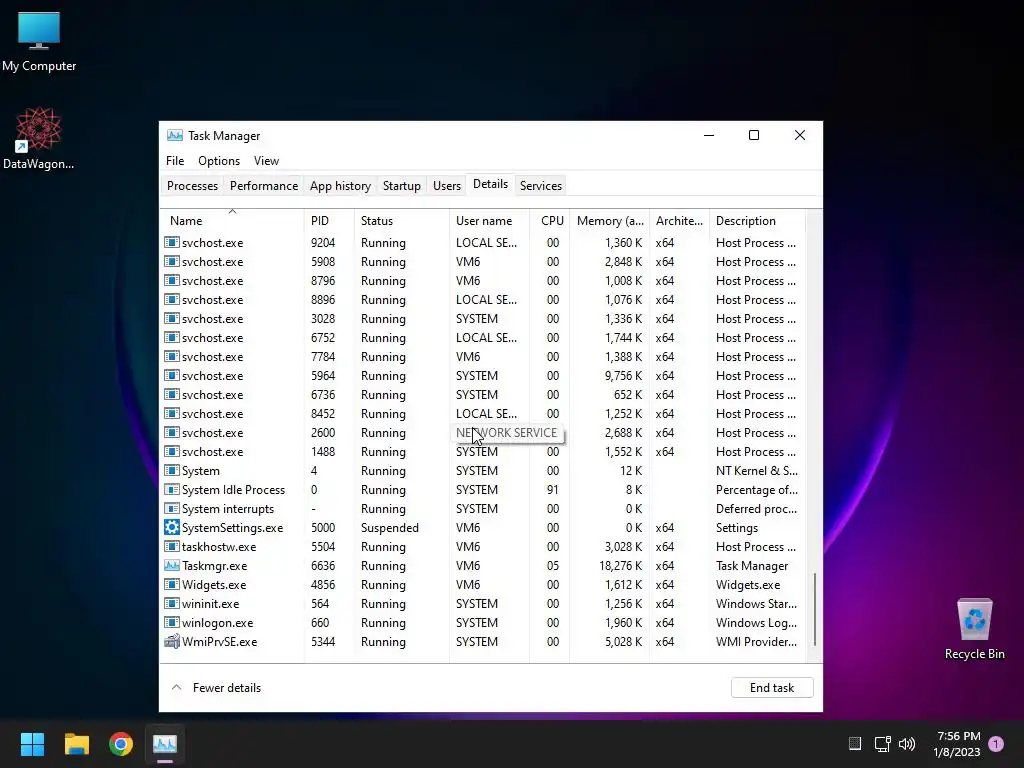Select the PID 6736 cell
This screenshot has height=768, width=1024.
tap(323, 394)
